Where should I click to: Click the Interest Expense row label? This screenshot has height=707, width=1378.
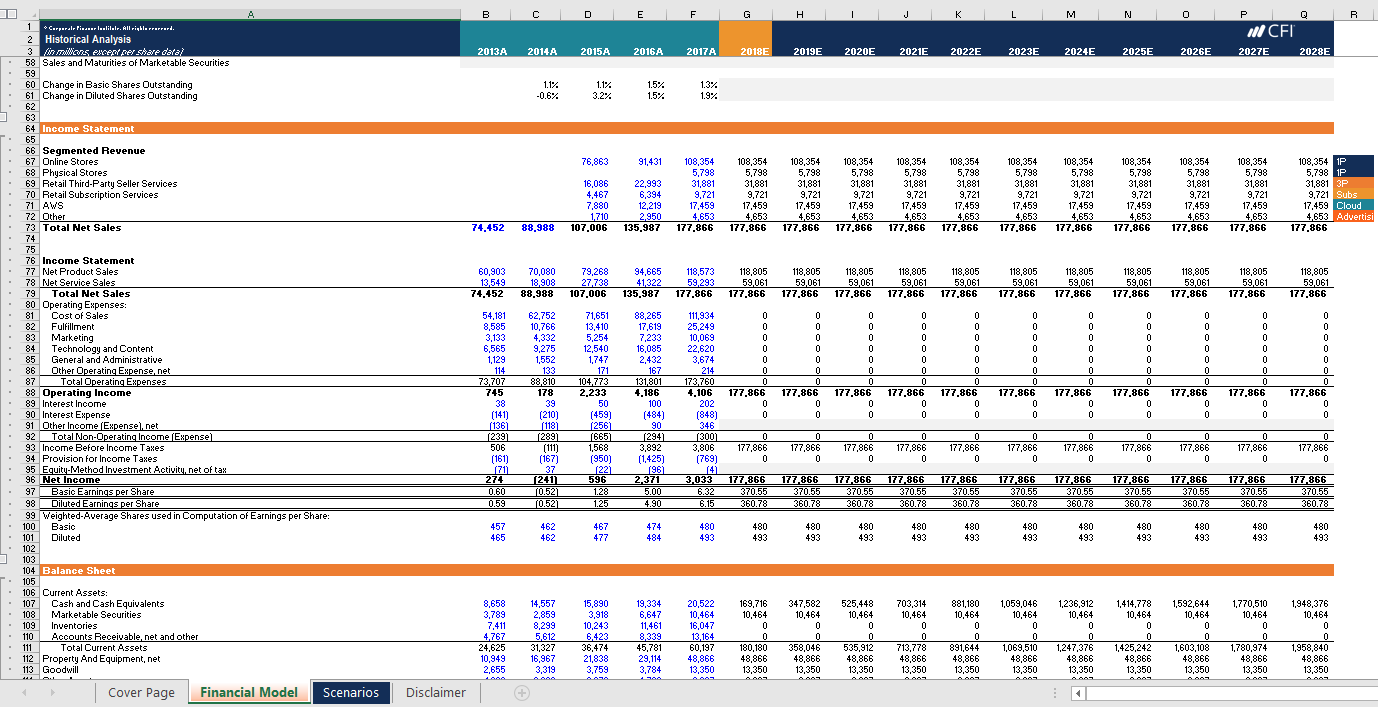coord(76,414)
